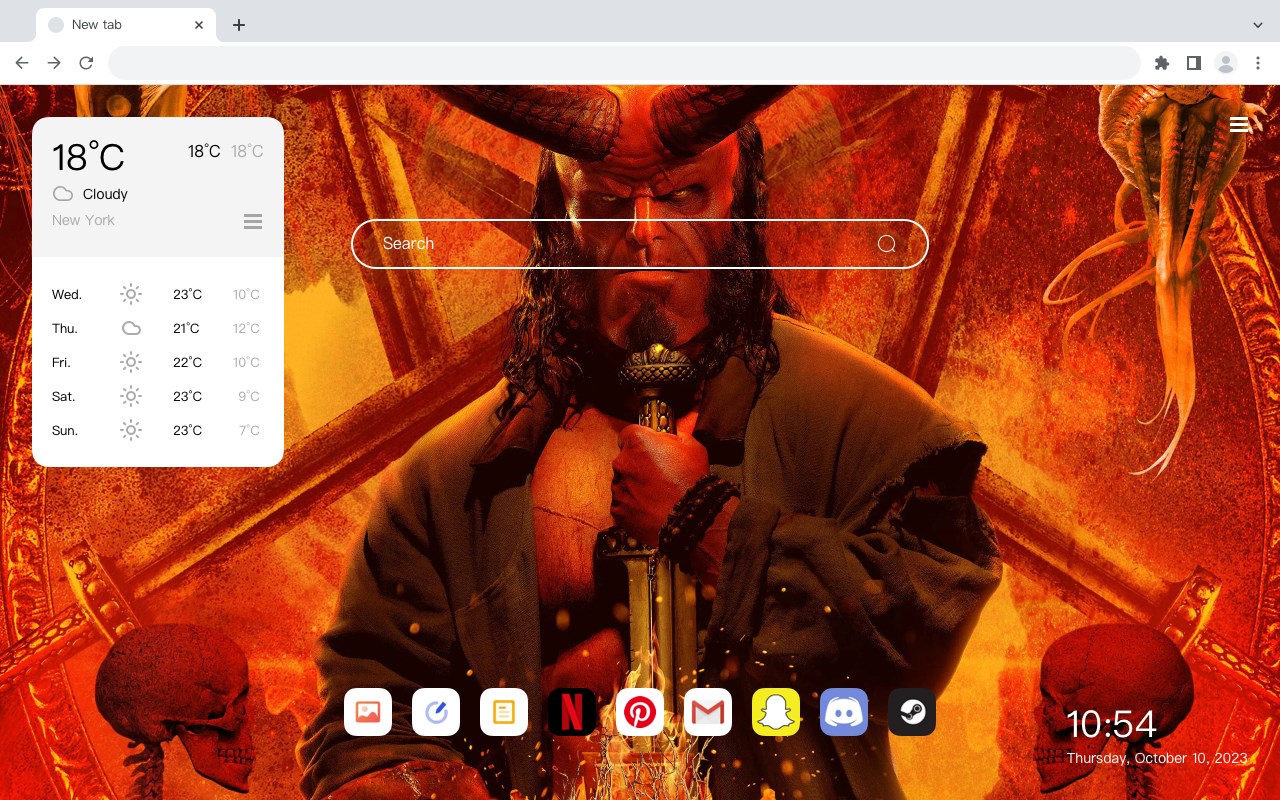Launch the Netflix shortcut
This screenshot has height=800, width=1280.
(x=572, y=712)
